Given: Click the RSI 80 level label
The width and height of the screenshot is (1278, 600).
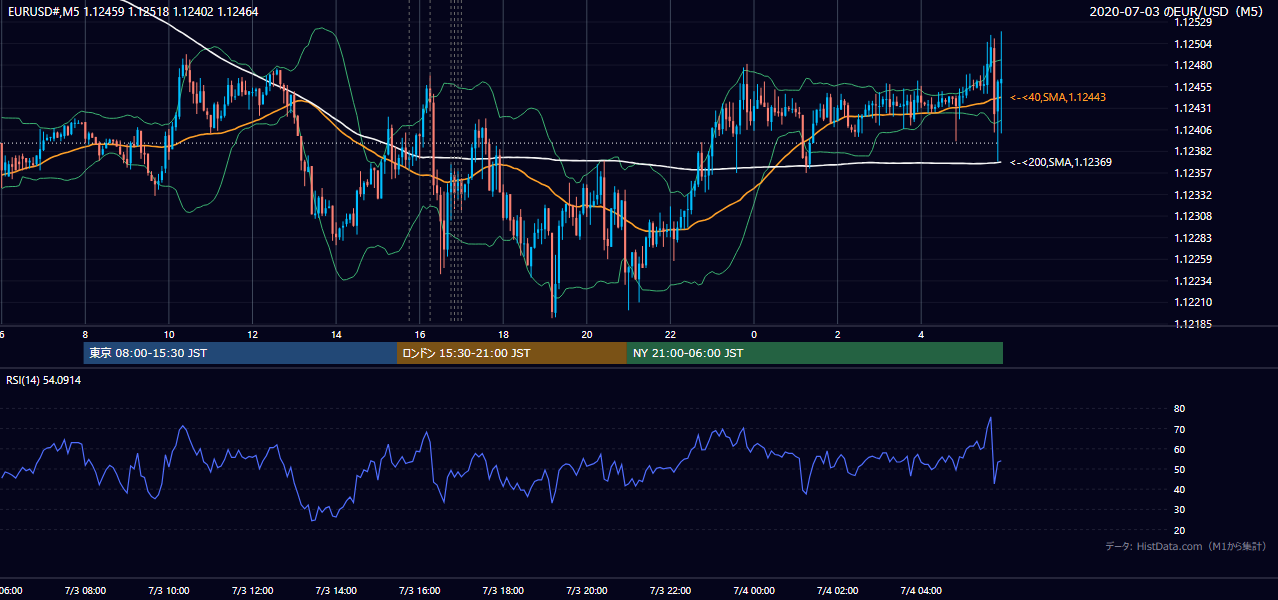Looking at the screenshot, I should pos(1179,409).
